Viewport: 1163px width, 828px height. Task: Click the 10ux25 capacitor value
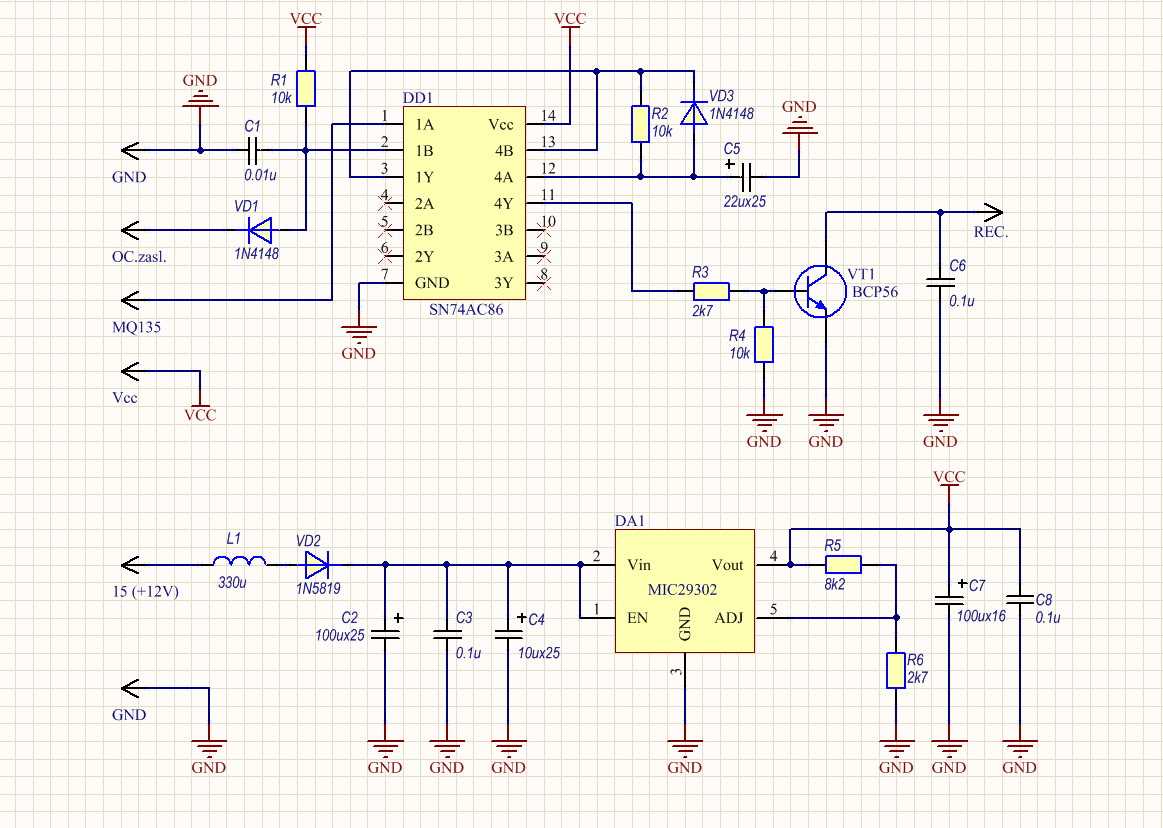point(538,653)
